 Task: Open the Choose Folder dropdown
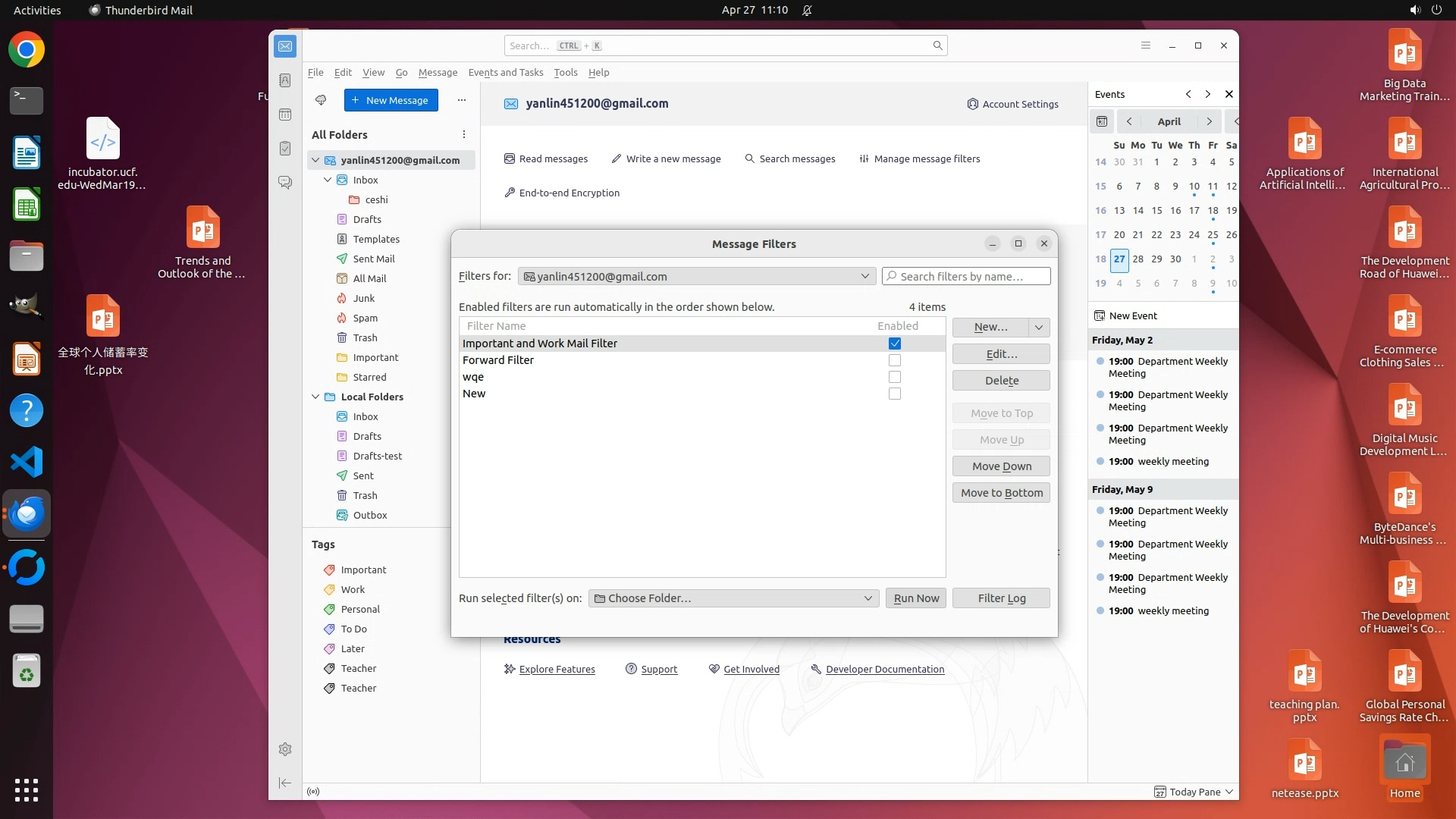(x=733, y=598)
